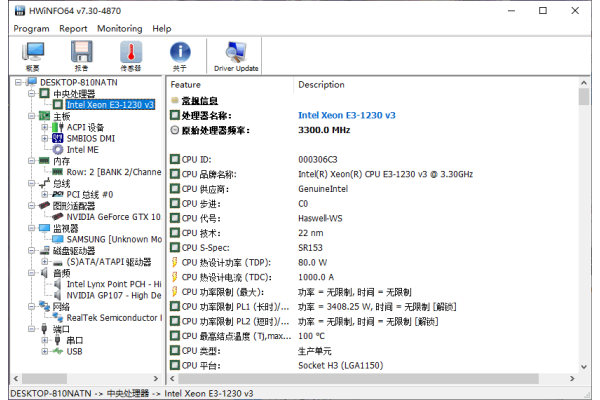Select RealTek Semiconductor tree item

click(114, 318)
